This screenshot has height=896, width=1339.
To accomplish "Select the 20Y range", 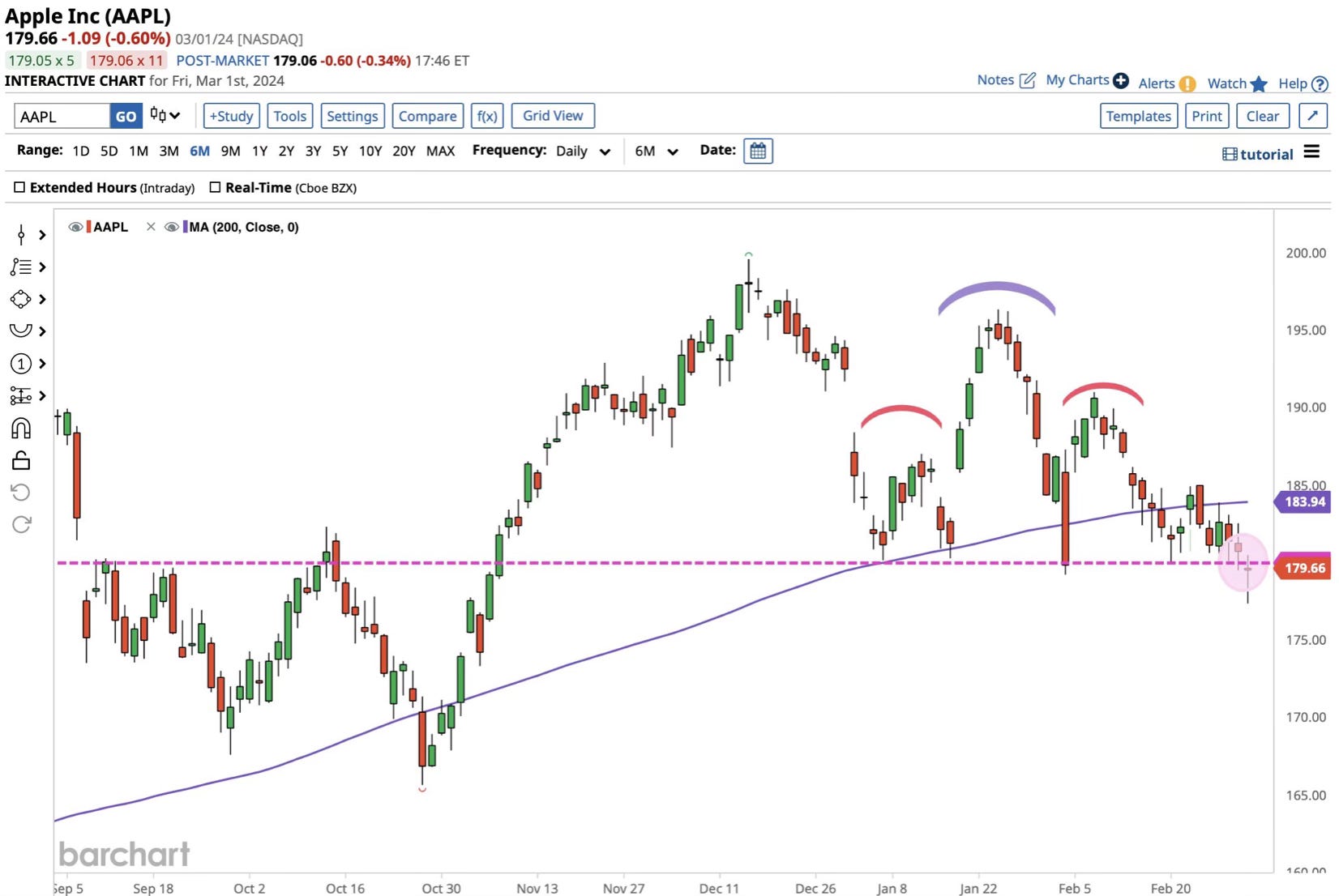I will click(x=404, y=151).
